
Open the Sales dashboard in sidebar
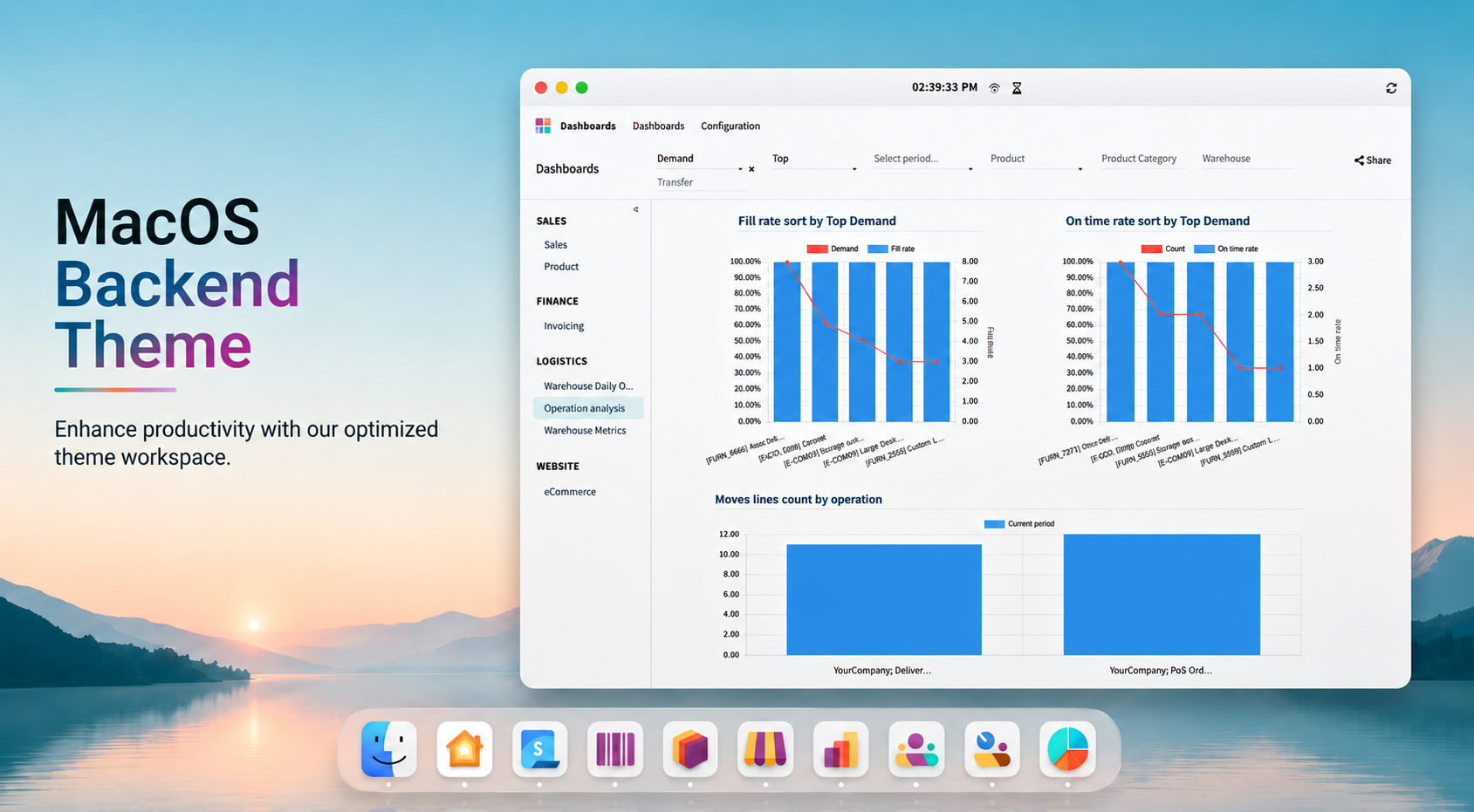556,245
